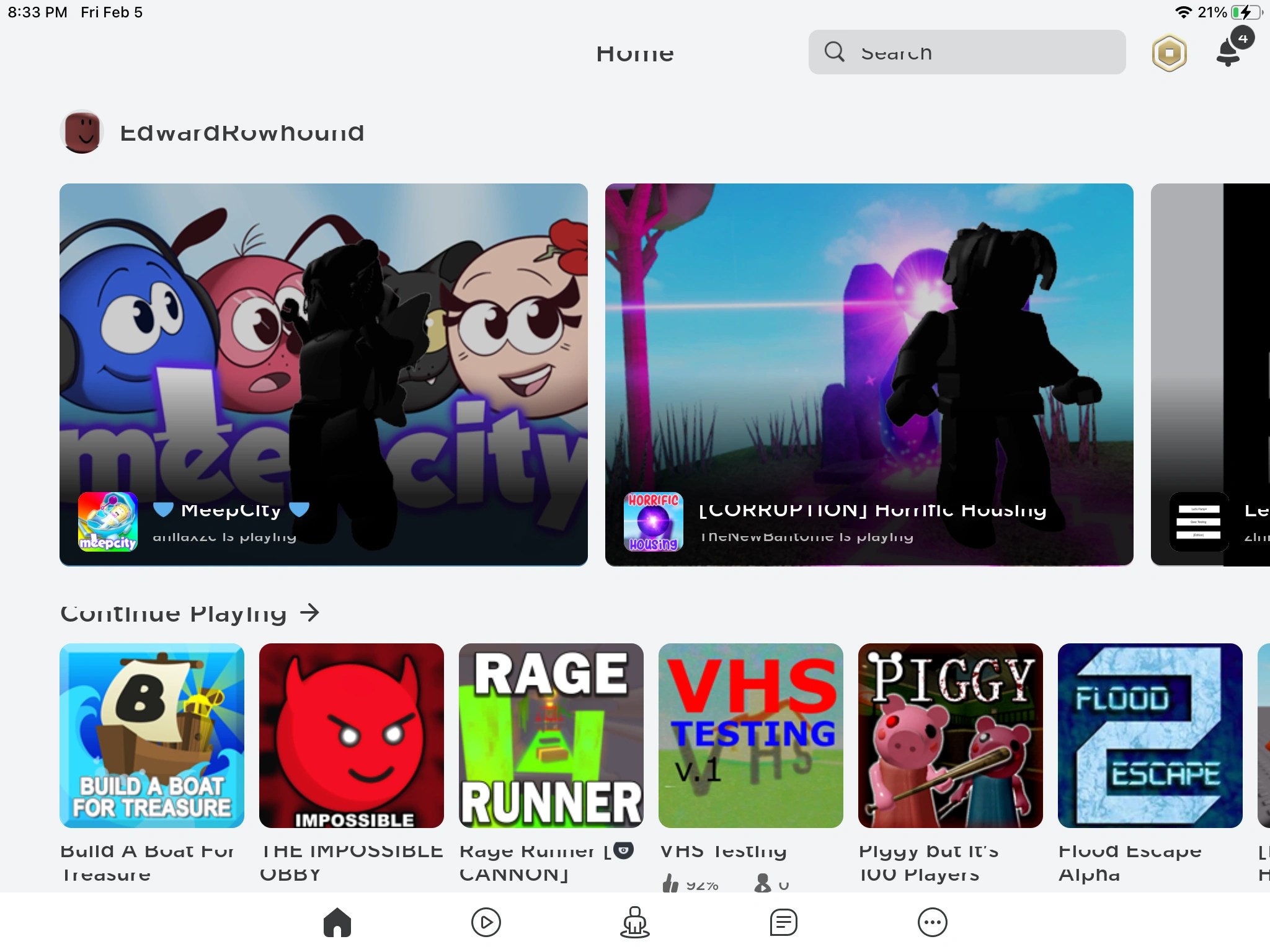The width and height of the screenshot is (1270, 952).
Task: Open the Chat icon in bottom bar
Action: point(782,922)
